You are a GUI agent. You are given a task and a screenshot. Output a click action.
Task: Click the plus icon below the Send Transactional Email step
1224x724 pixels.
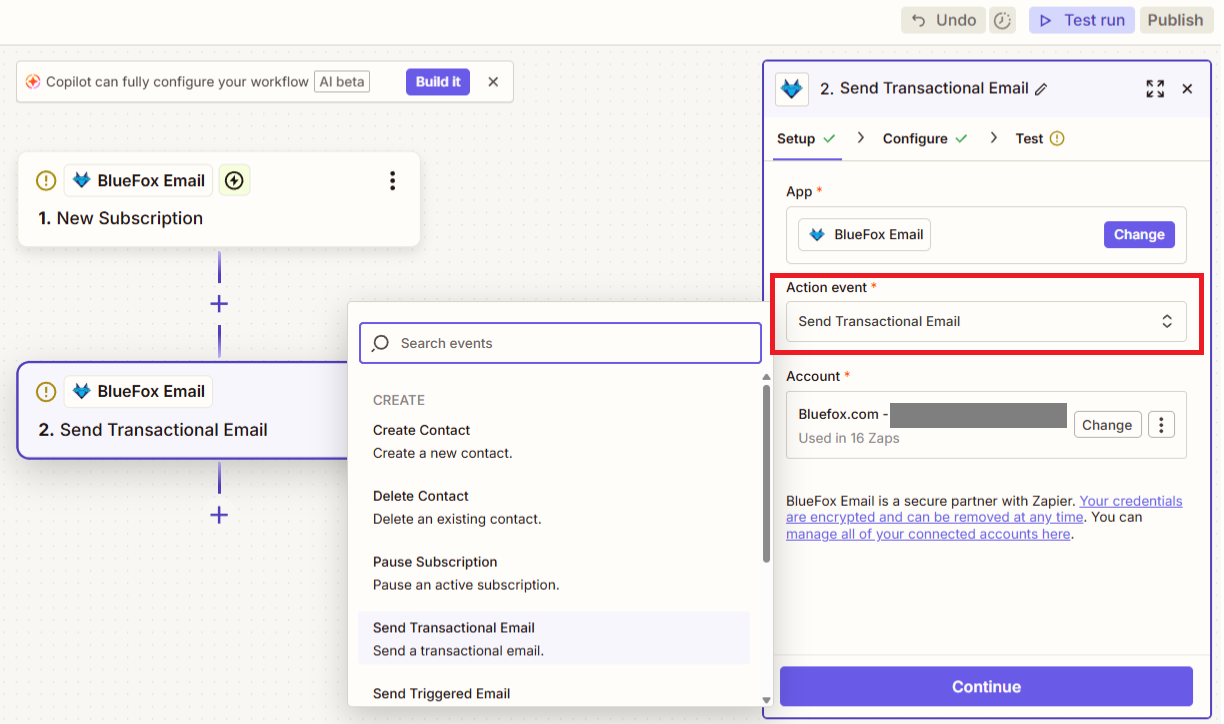pyautogui.click(x=218, y=515)
